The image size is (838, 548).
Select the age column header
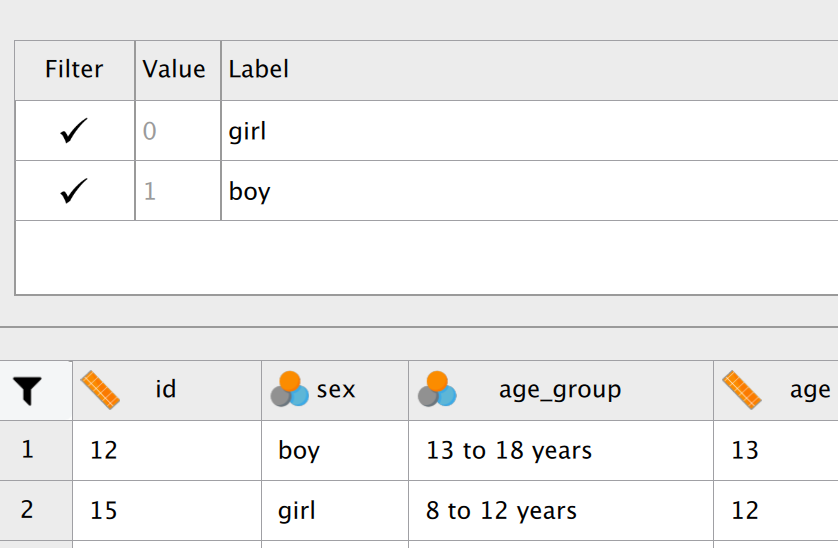(x=775, y=390)
